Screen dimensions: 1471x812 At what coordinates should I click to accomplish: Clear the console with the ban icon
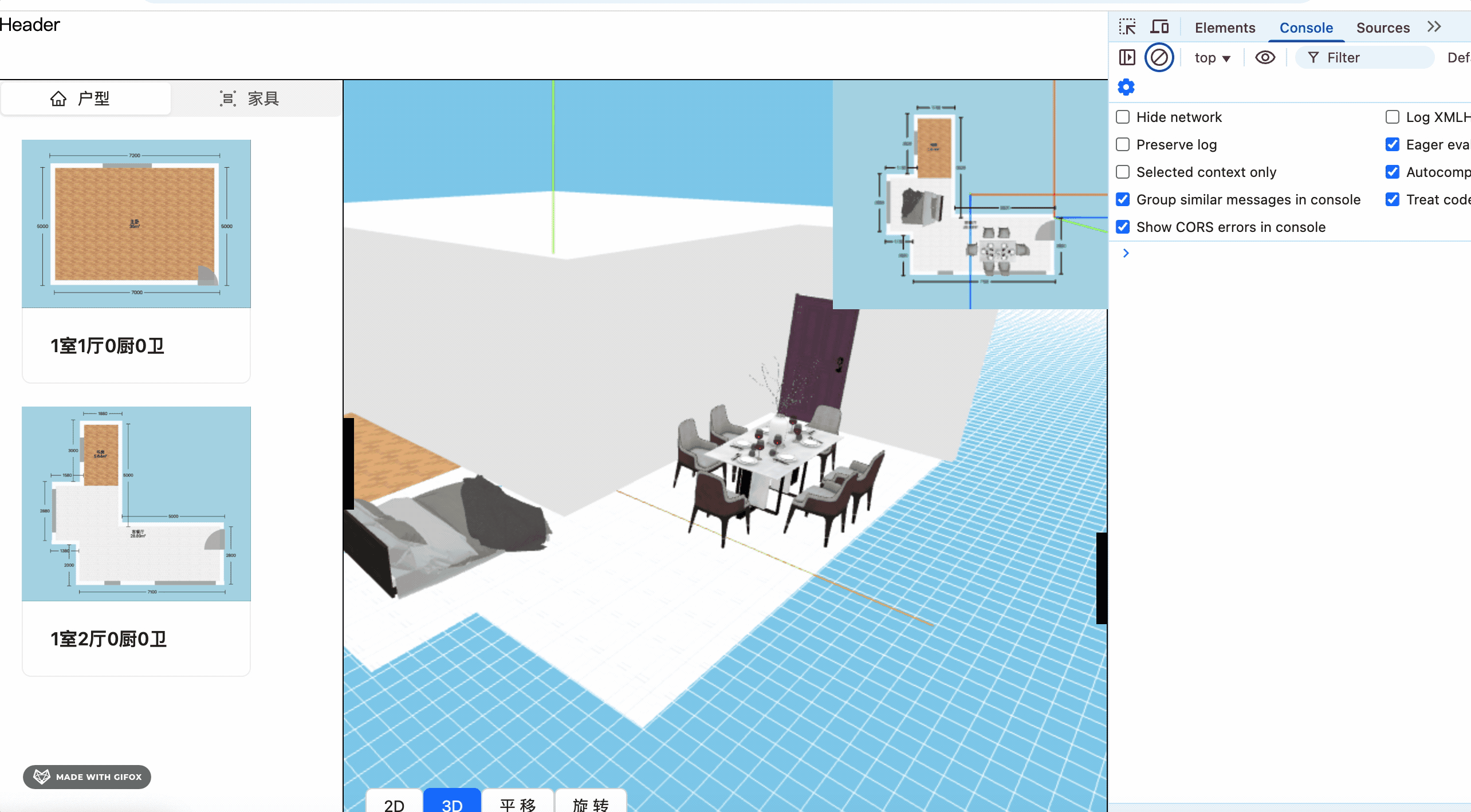click(1159, 57)
